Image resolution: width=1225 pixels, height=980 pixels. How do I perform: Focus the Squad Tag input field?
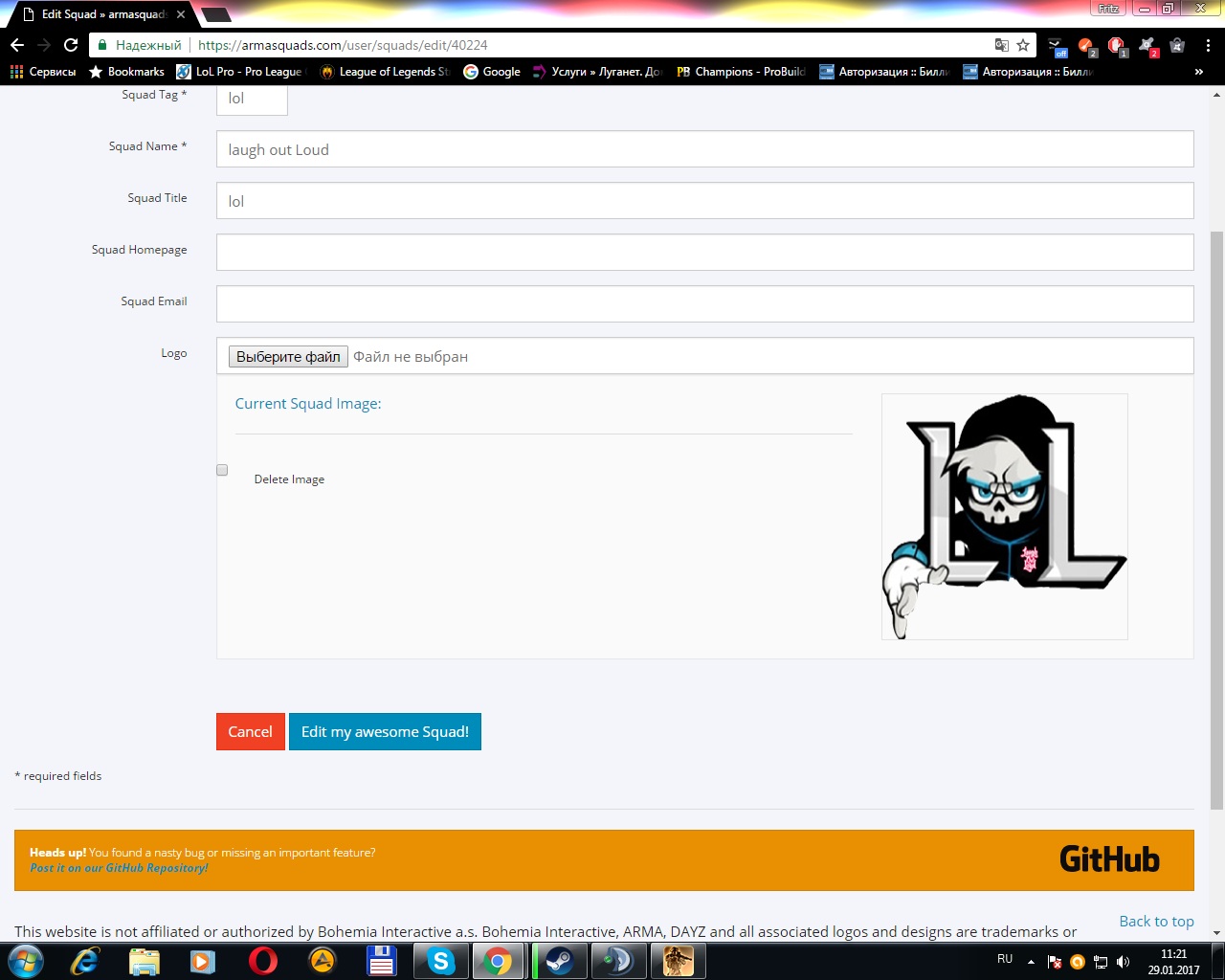pyautogui.click(x=252, y=99)
